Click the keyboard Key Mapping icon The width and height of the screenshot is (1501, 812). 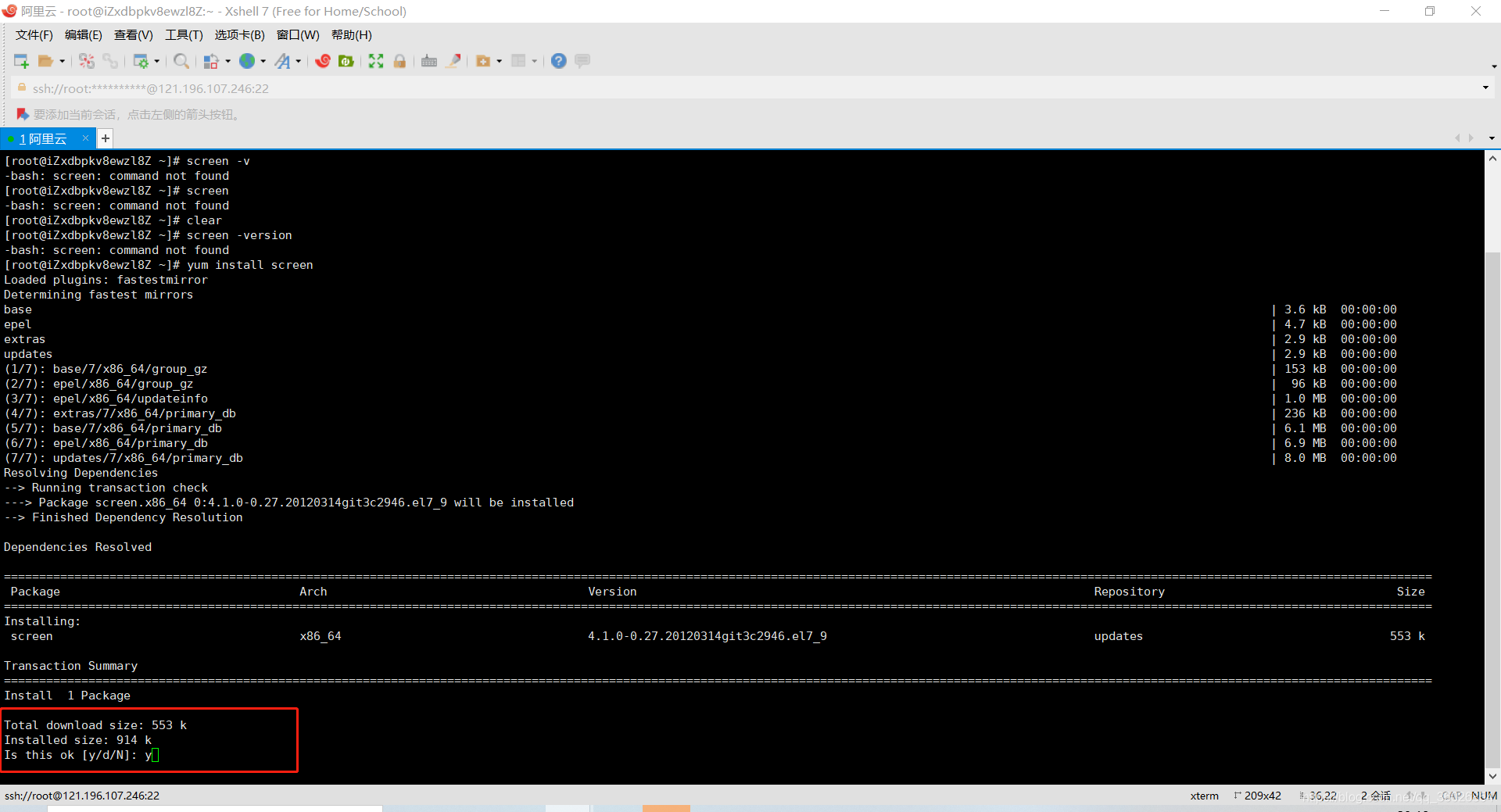tap(429, 61)
